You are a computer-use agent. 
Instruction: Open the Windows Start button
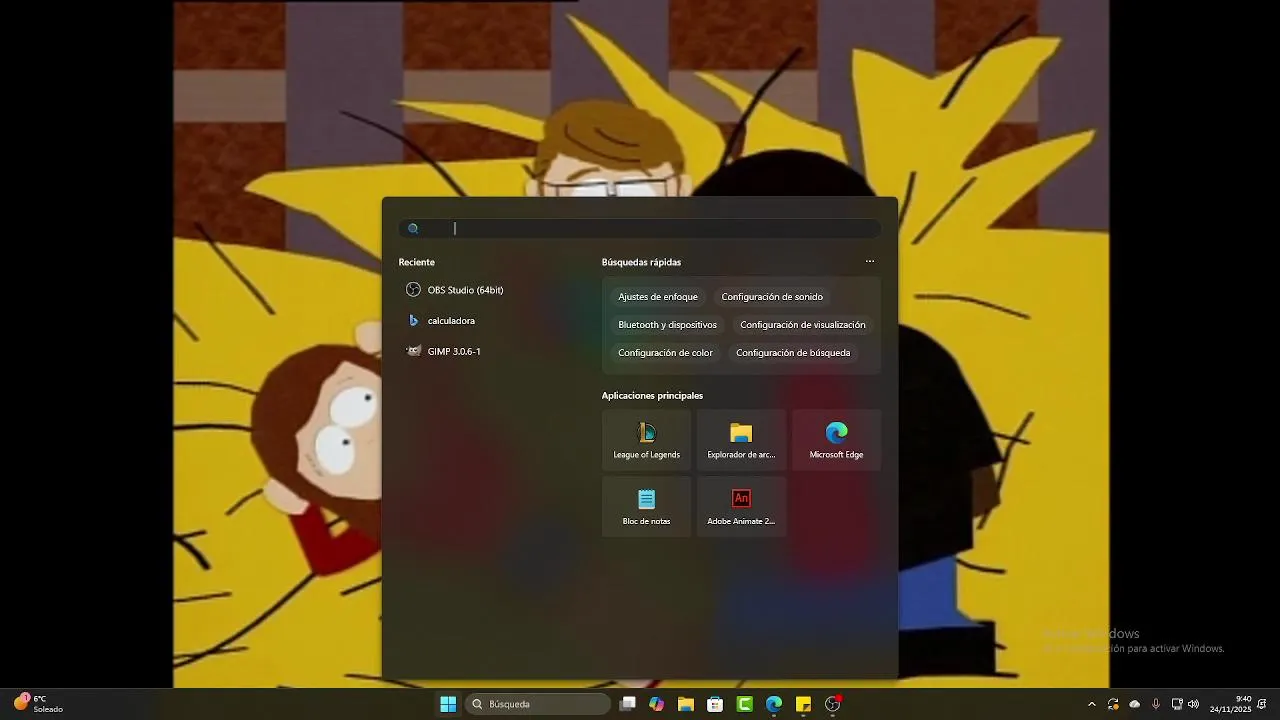tap(448, 704)
